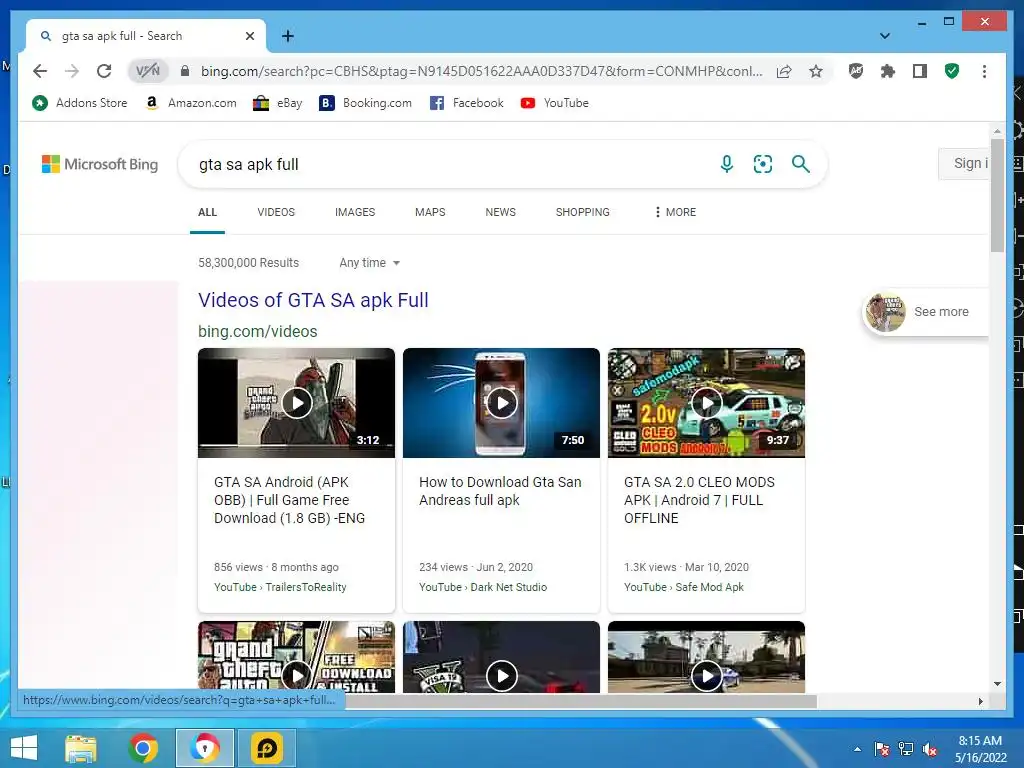Click the scroll down arrow
This screenshot has width=1024, height=768.
(997, 684)
